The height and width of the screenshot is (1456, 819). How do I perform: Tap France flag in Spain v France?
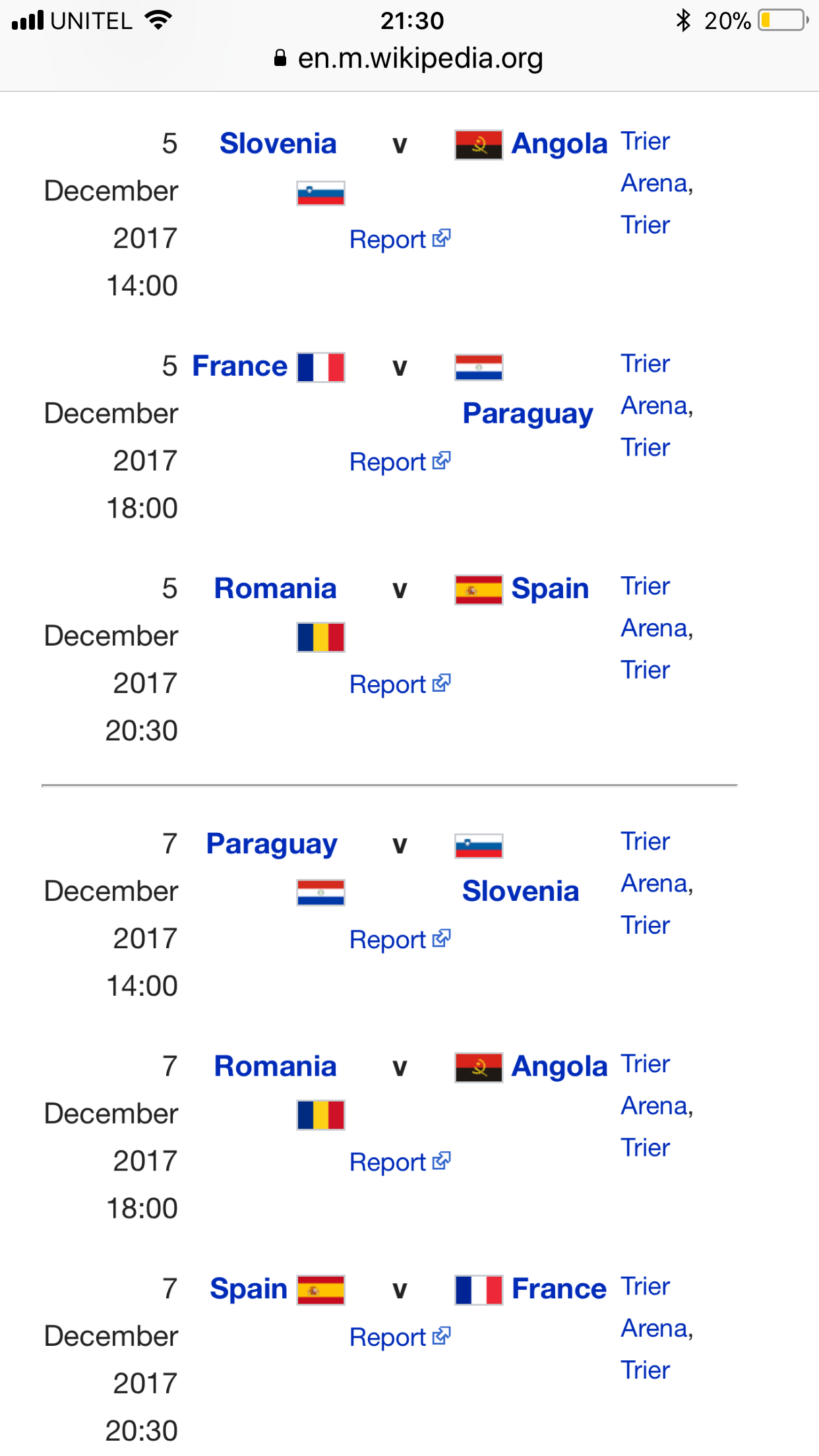click(x=479, y=1290)
